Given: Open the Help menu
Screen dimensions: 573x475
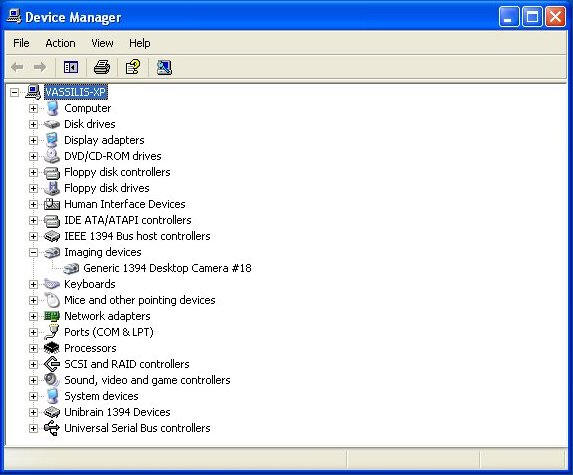Looking at the screenshot, I should (x=140, y=43).
